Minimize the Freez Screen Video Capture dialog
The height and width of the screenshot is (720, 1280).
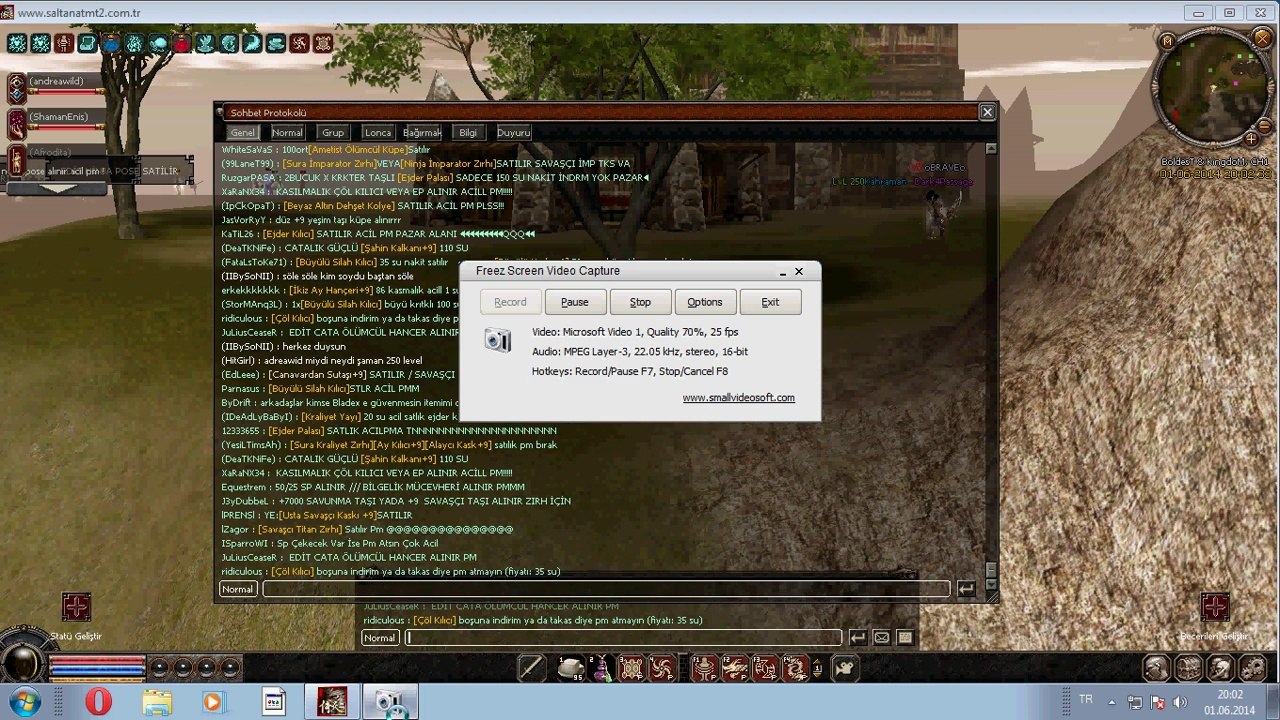pos(782,272)
